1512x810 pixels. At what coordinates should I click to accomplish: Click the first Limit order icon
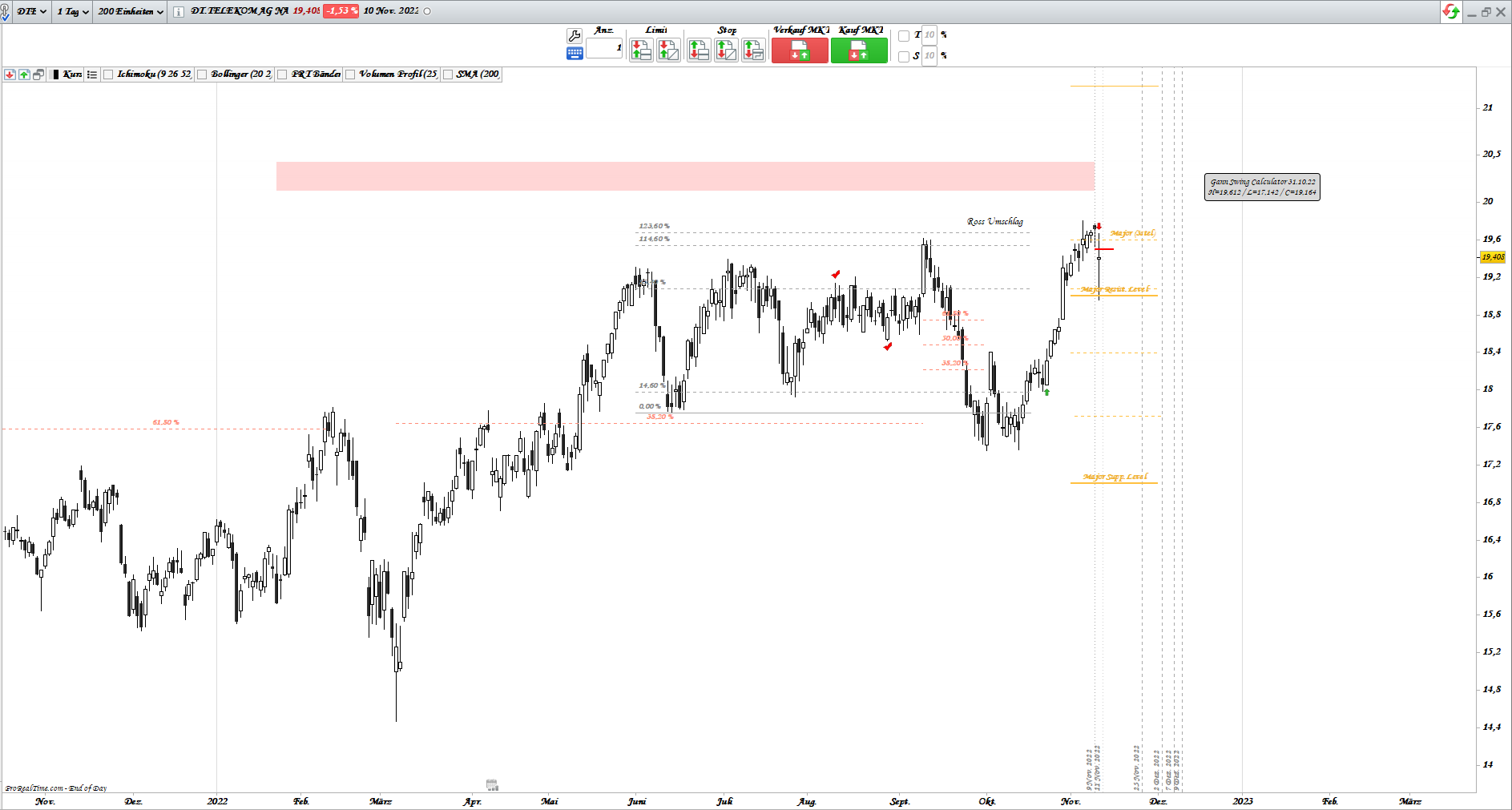pyautogui.click(x=641, y=50)
